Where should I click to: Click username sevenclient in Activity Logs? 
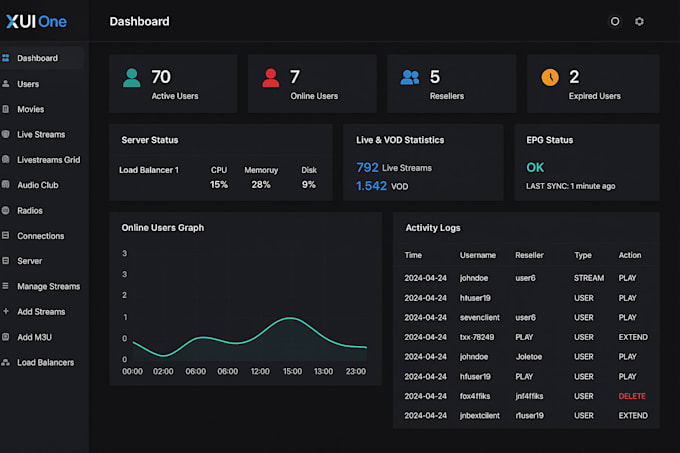(x=480, y=318)
